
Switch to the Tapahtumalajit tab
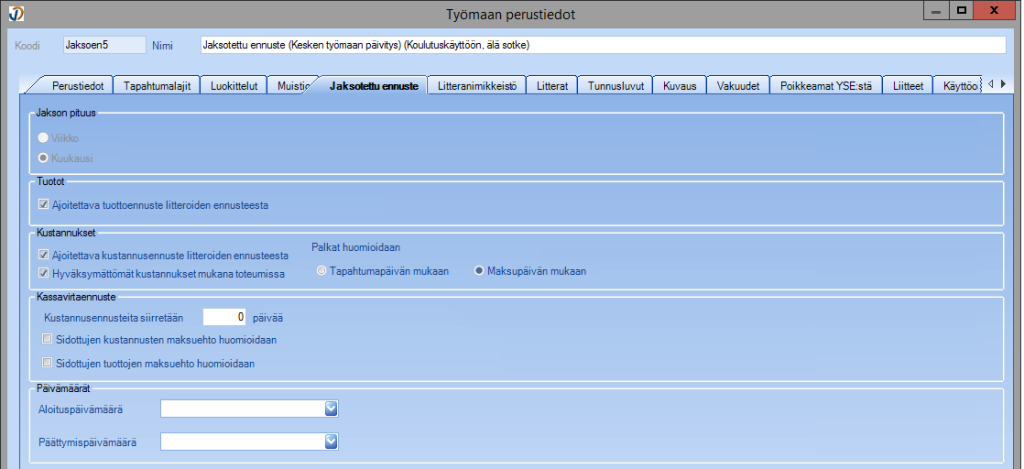pyautogui.click(x=157, y=86)
